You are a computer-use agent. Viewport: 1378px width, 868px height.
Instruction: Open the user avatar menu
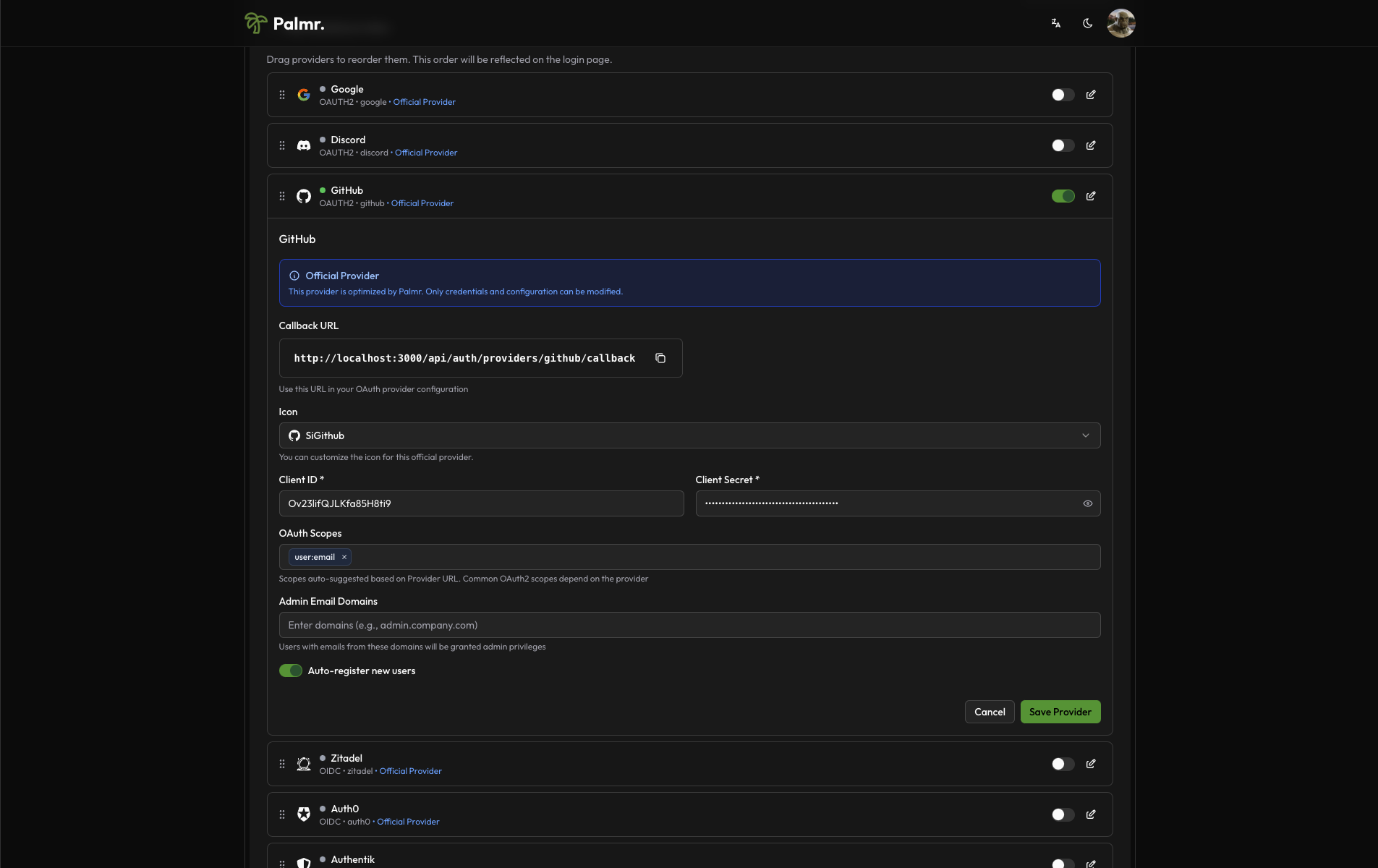1120,23
